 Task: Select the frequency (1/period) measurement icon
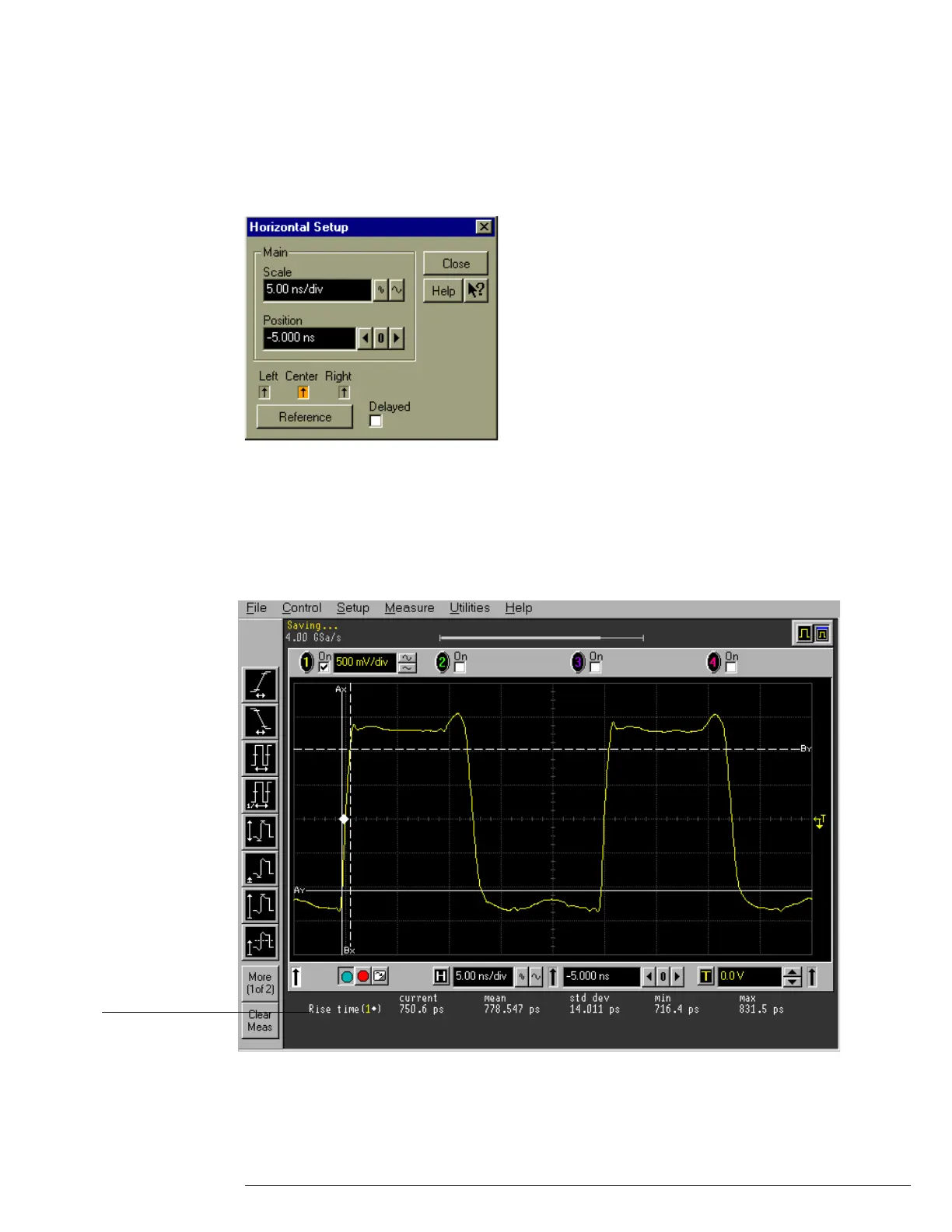[261, 795]
